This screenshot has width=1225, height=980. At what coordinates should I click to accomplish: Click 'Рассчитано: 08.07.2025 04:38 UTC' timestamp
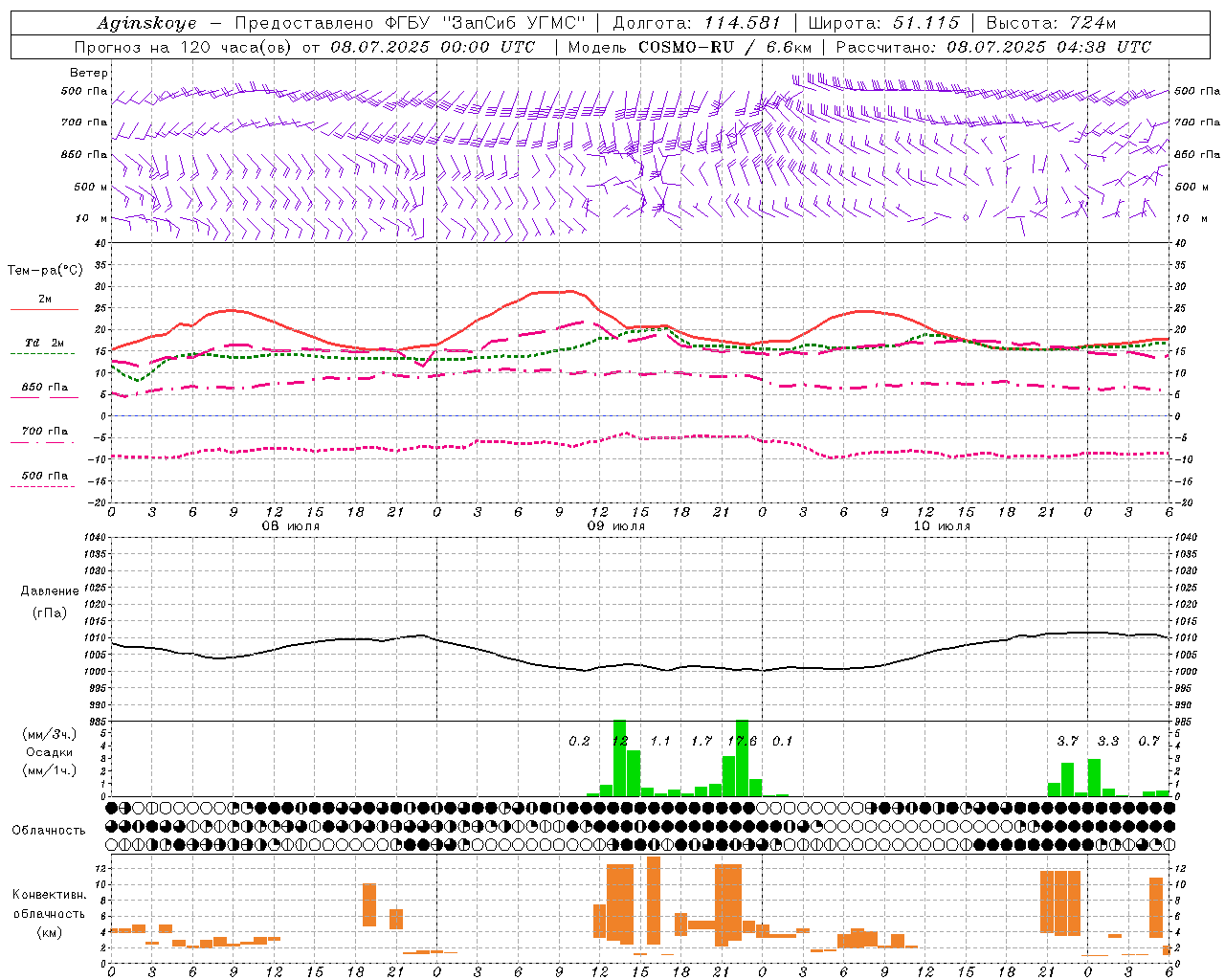tap(993, 47)
